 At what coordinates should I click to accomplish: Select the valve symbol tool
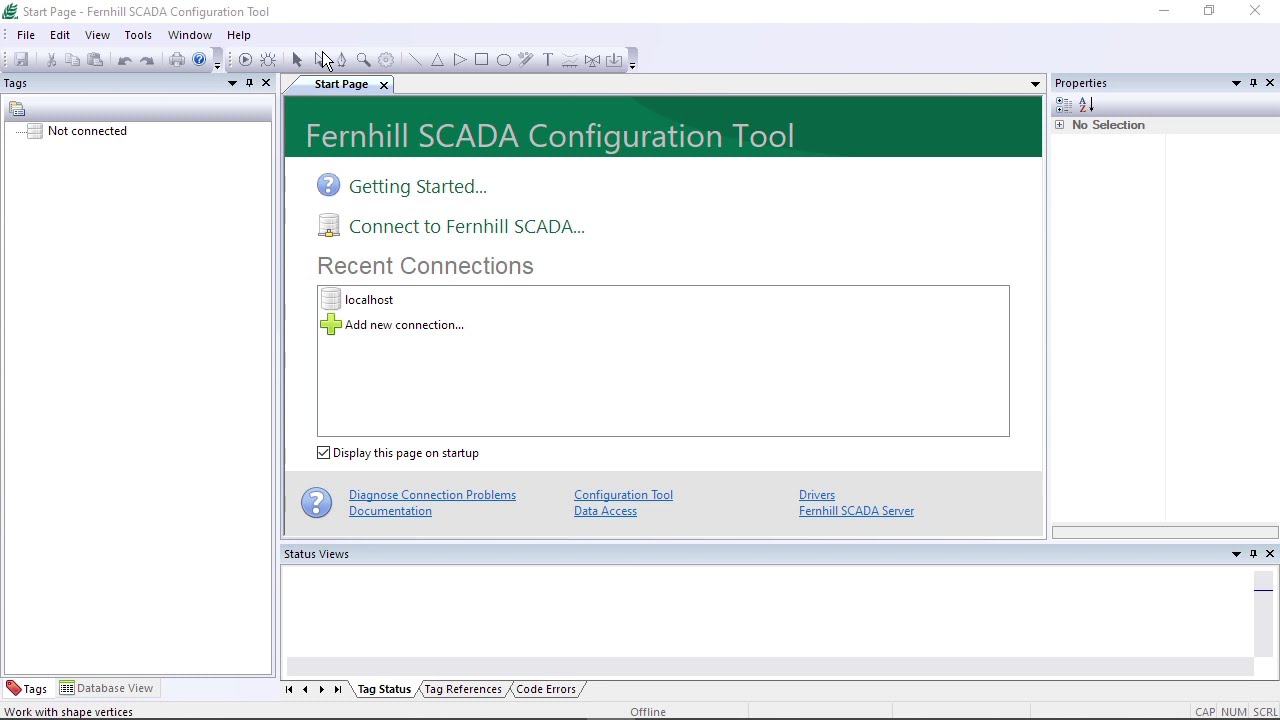click(x=592, y=60)
